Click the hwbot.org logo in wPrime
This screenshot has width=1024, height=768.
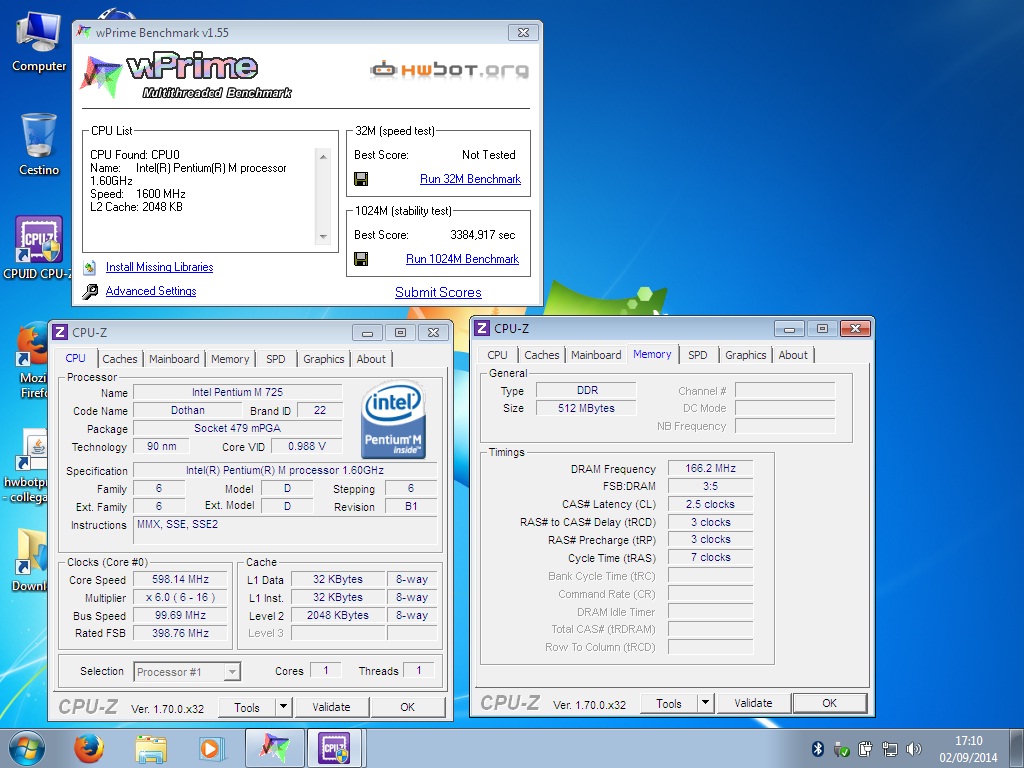click(x=449, y=69)
